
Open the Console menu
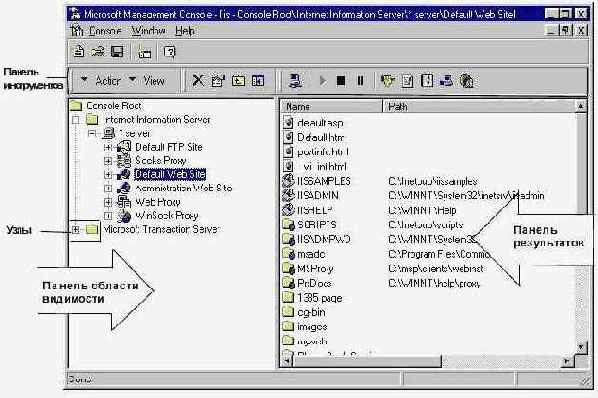(105, 31)
